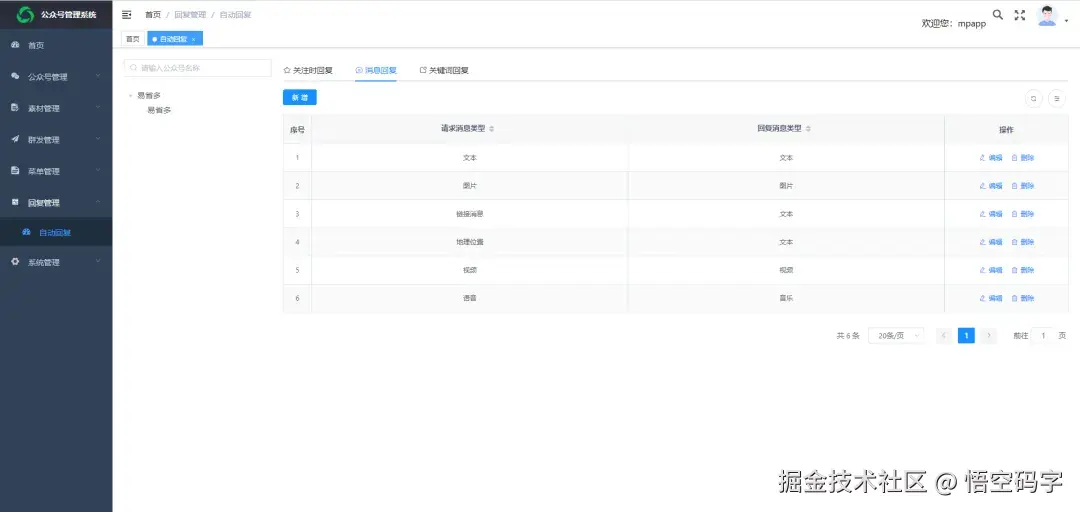Focus the 前往 page number input
Screen dimensions: 1080x512
coord(1043,336)
